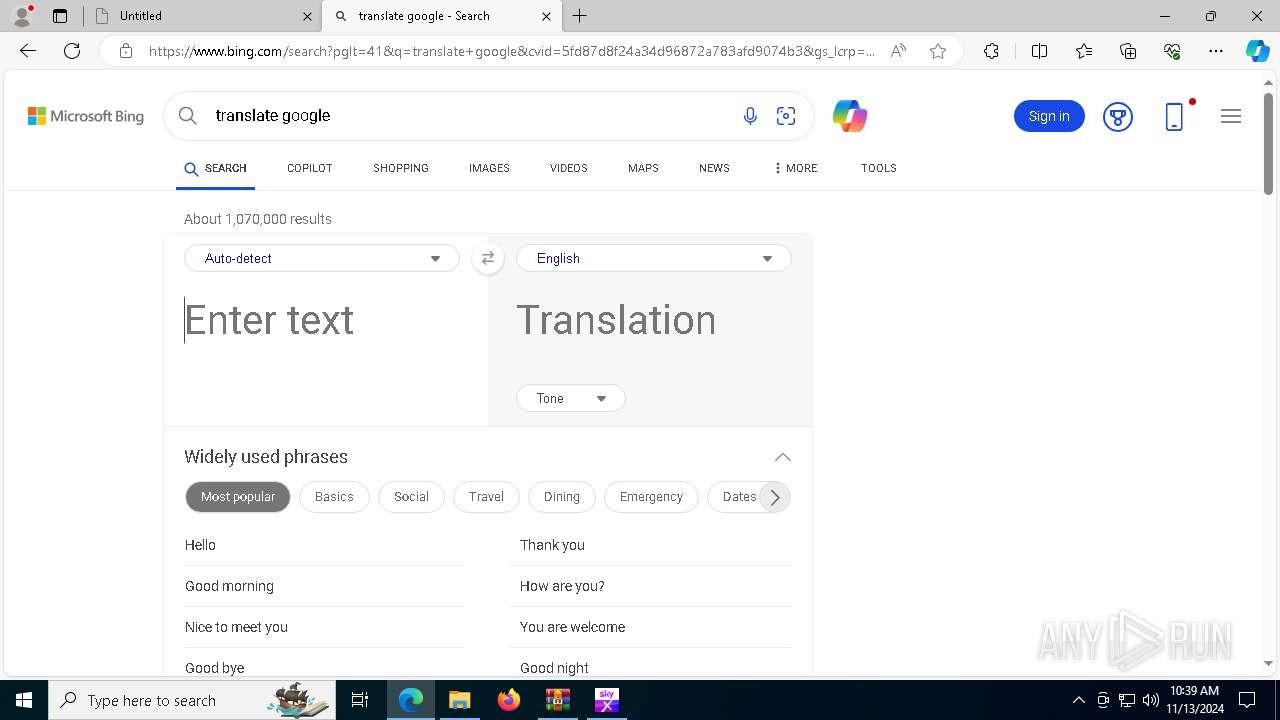Viewport: 1280px width, 720px height.
Task: Select Basics phrase category
Action: (x=334, y=497)
